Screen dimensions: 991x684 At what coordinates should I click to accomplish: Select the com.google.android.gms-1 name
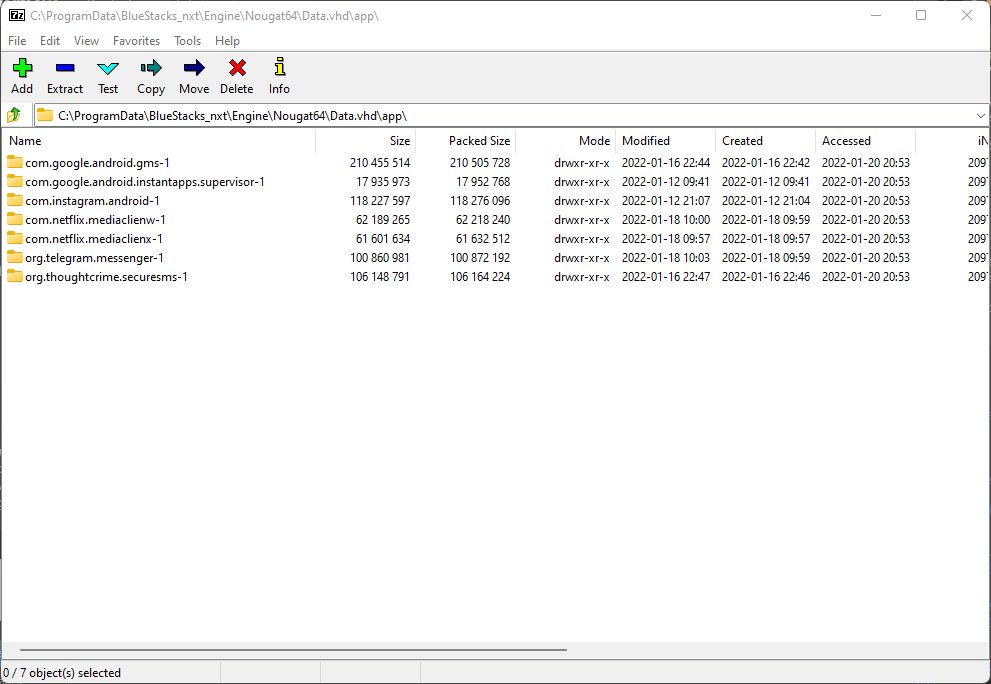[x=97, y=162]
